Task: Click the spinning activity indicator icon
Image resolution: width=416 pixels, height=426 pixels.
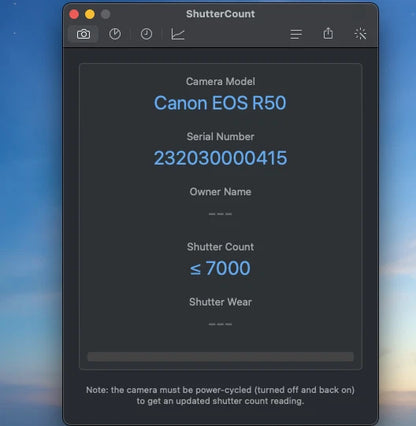Action: 360,34
